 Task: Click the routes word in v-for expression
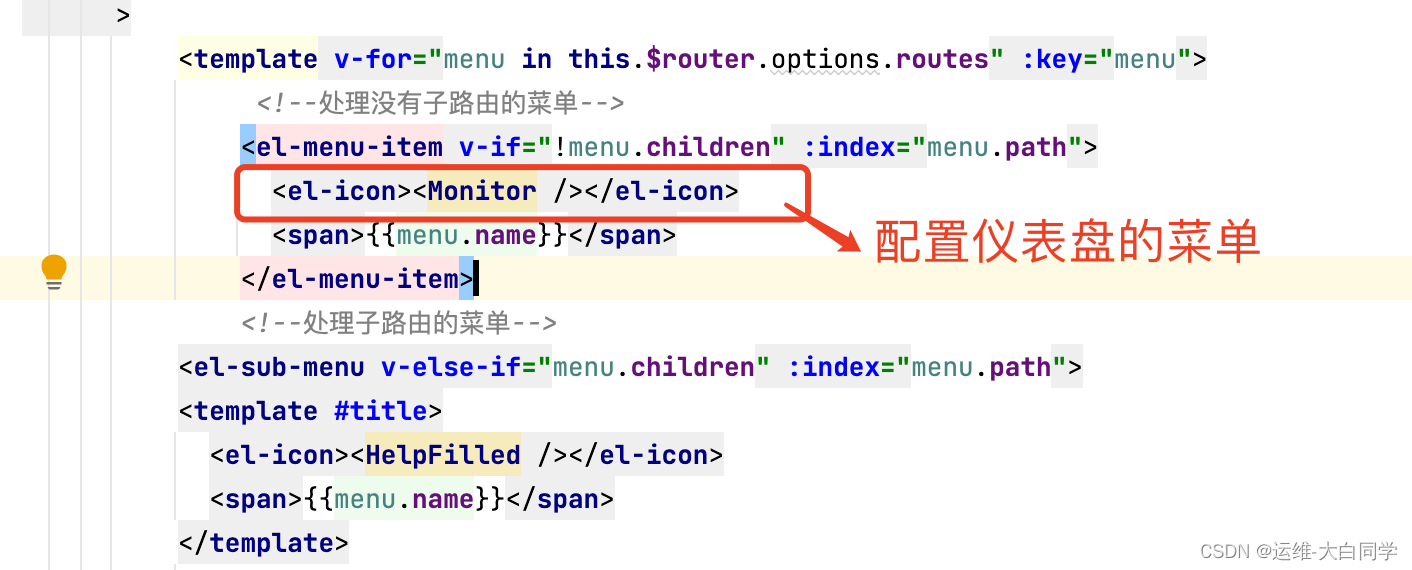point(942,59)
